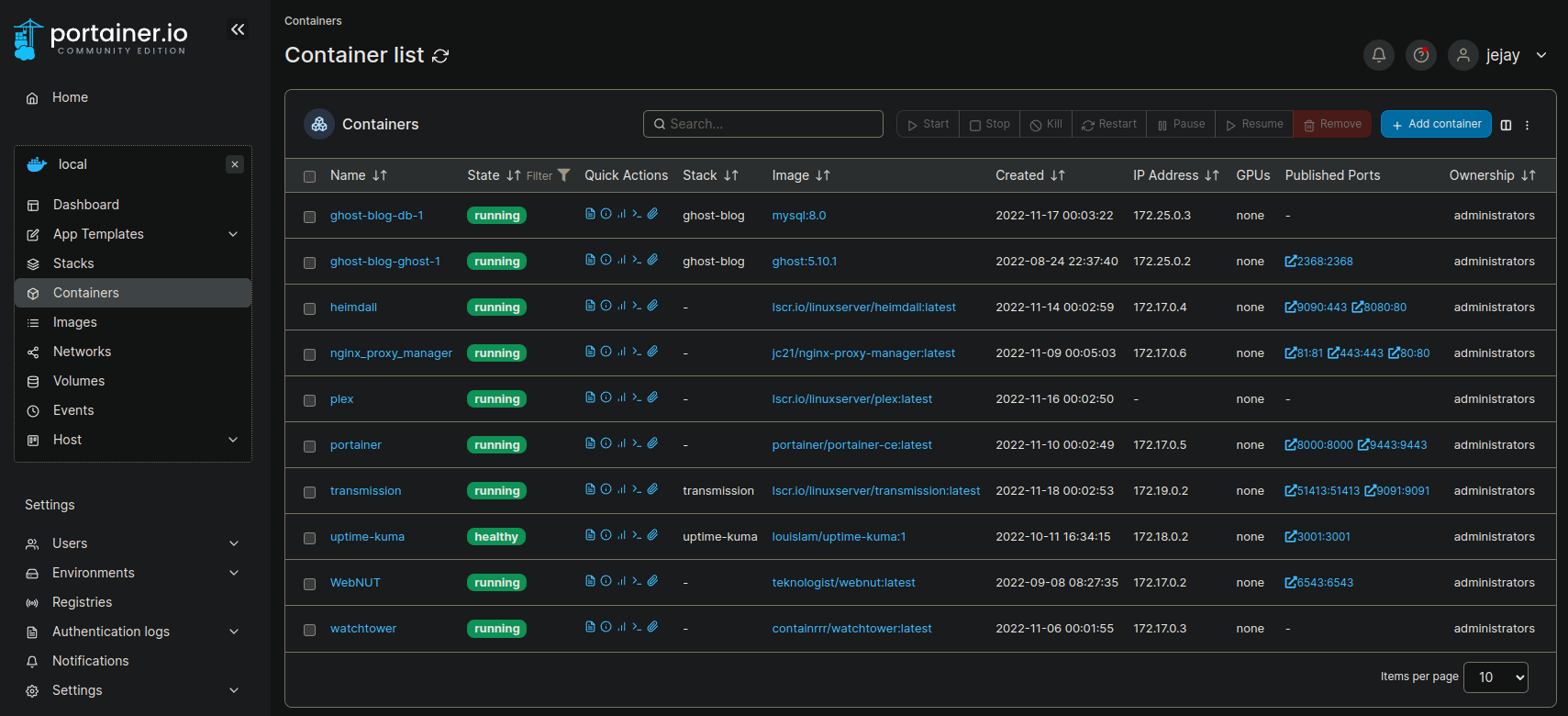Select heimdall container checkbox
Viewport: 1568px width, 716px height.
309,308
